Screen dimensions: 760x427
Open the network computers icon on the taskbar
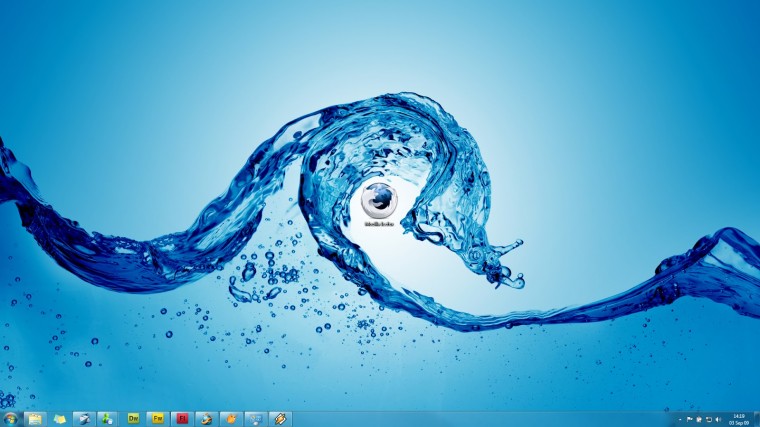[x=256, y=419]
